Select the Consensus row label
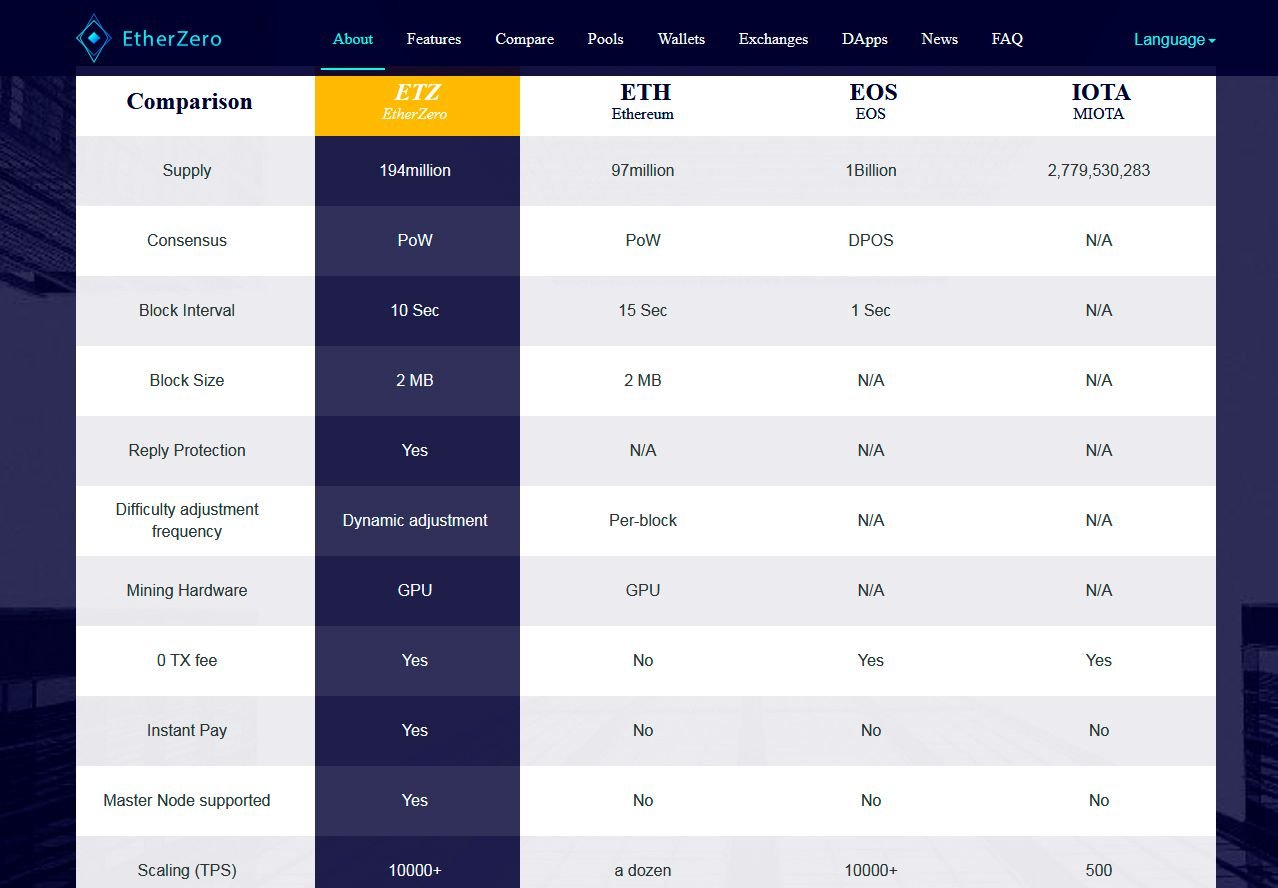Viewport: 1278px width, 888px height. (187, 241)
